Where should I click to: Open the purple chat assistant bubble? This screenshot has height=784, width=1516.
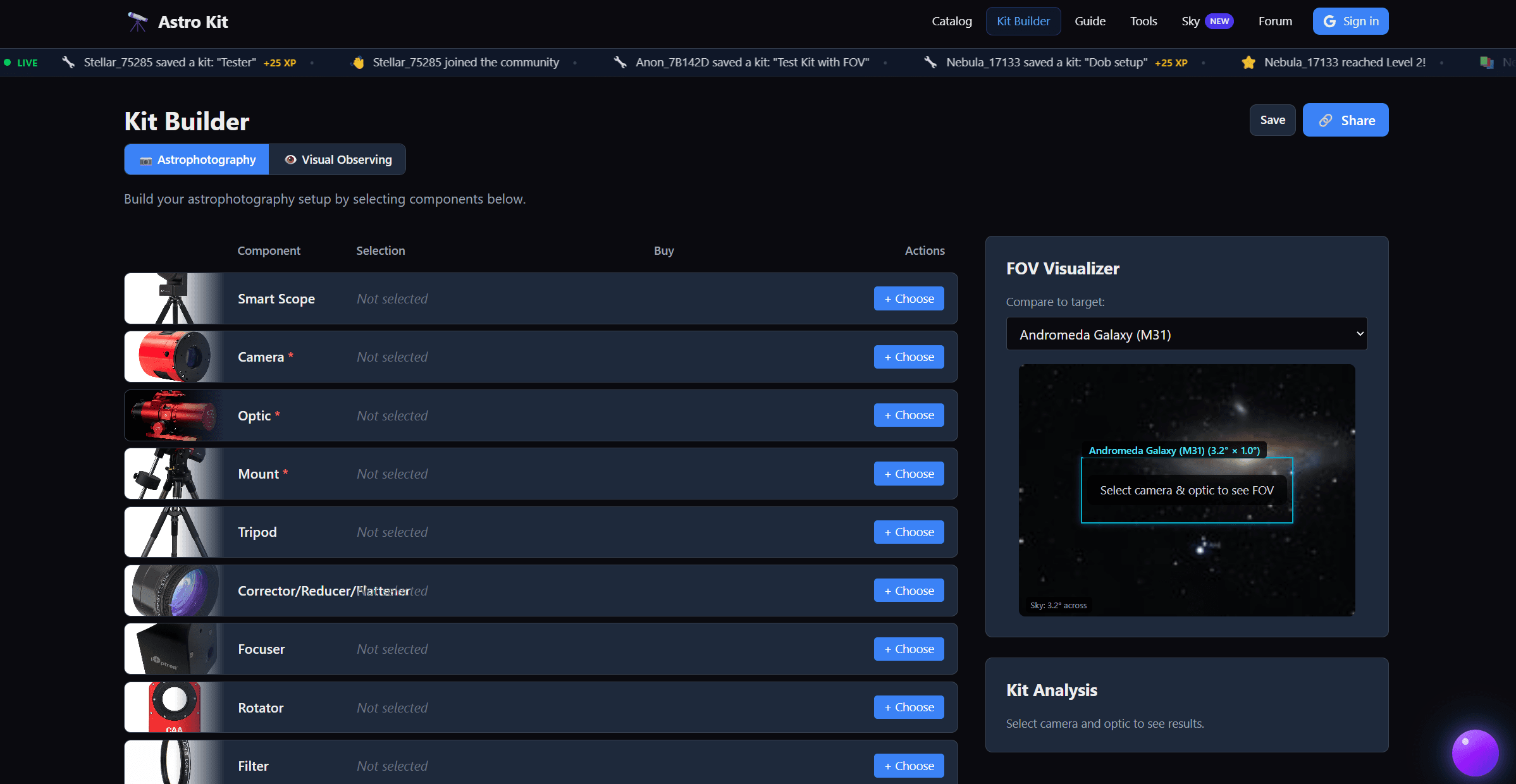click(1474, 752)
